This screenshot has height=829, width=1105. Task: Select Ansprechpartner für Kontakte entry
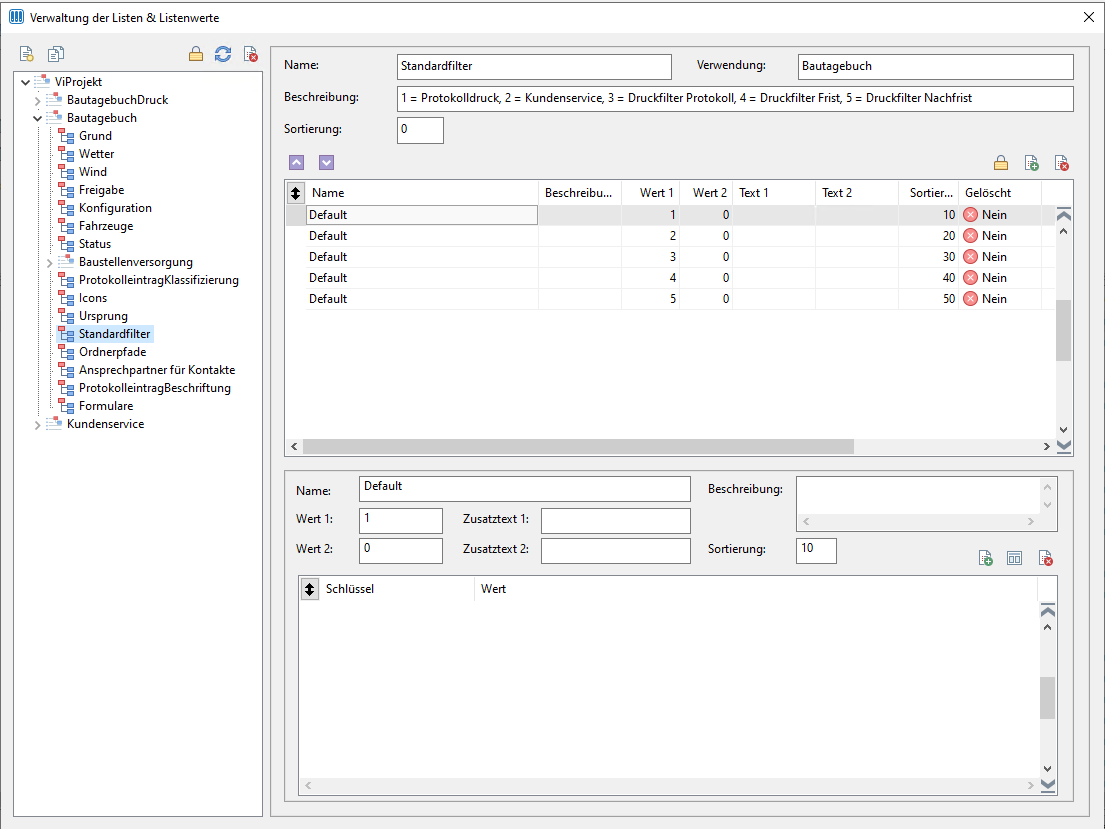point(157,370)
